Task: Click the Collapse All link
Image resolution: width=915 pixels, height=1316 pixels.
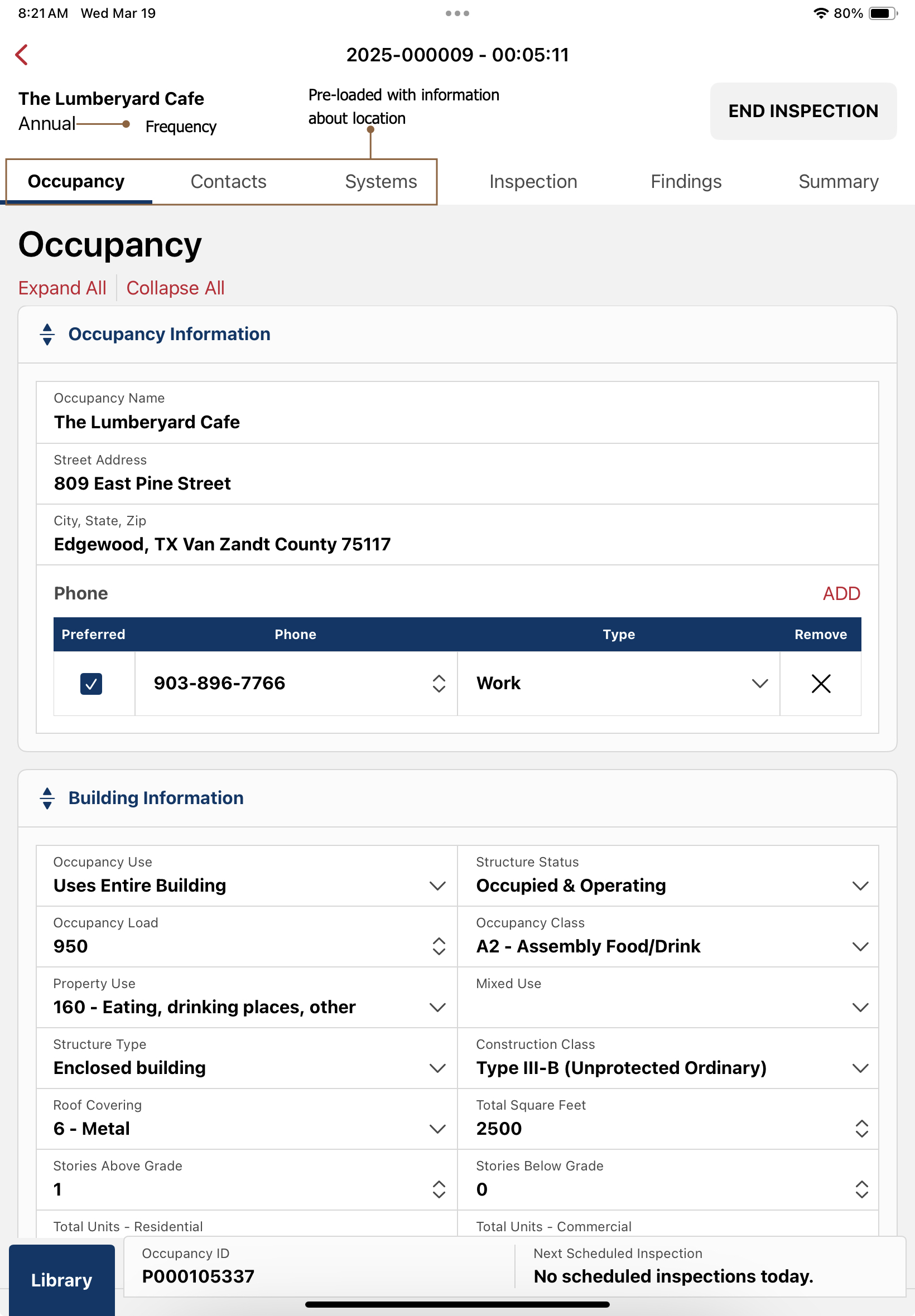Action: 175,288
